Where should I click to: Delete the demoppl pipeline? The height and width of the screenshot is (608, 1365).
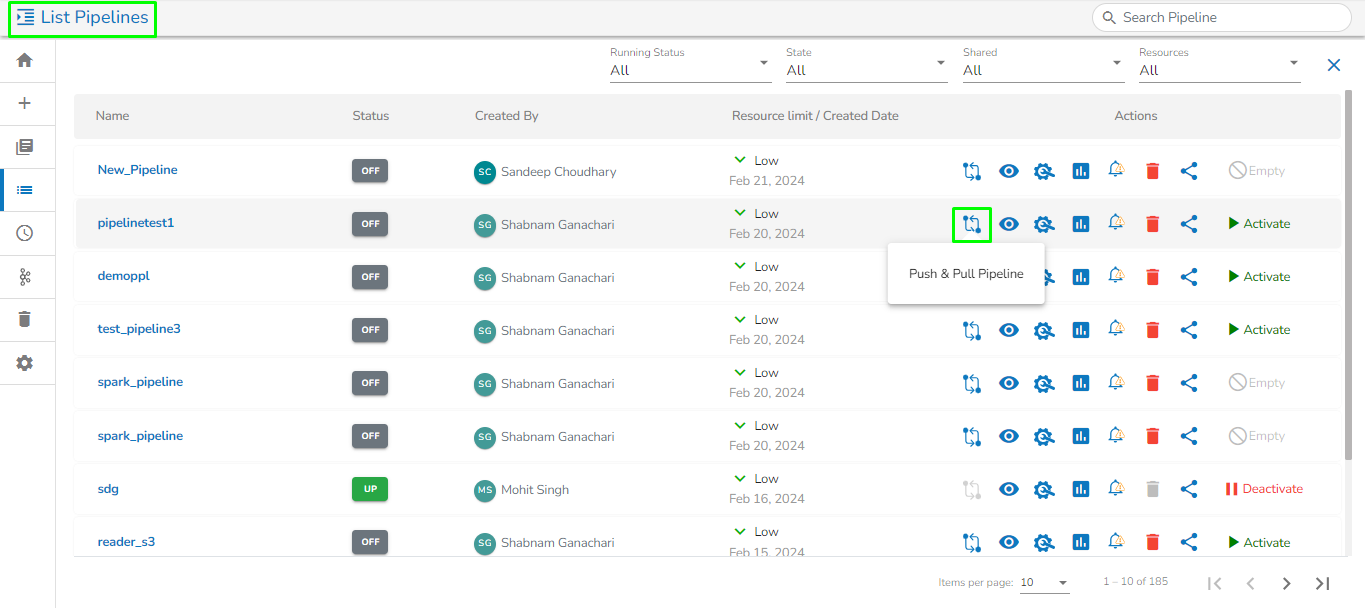(1152, 277)
